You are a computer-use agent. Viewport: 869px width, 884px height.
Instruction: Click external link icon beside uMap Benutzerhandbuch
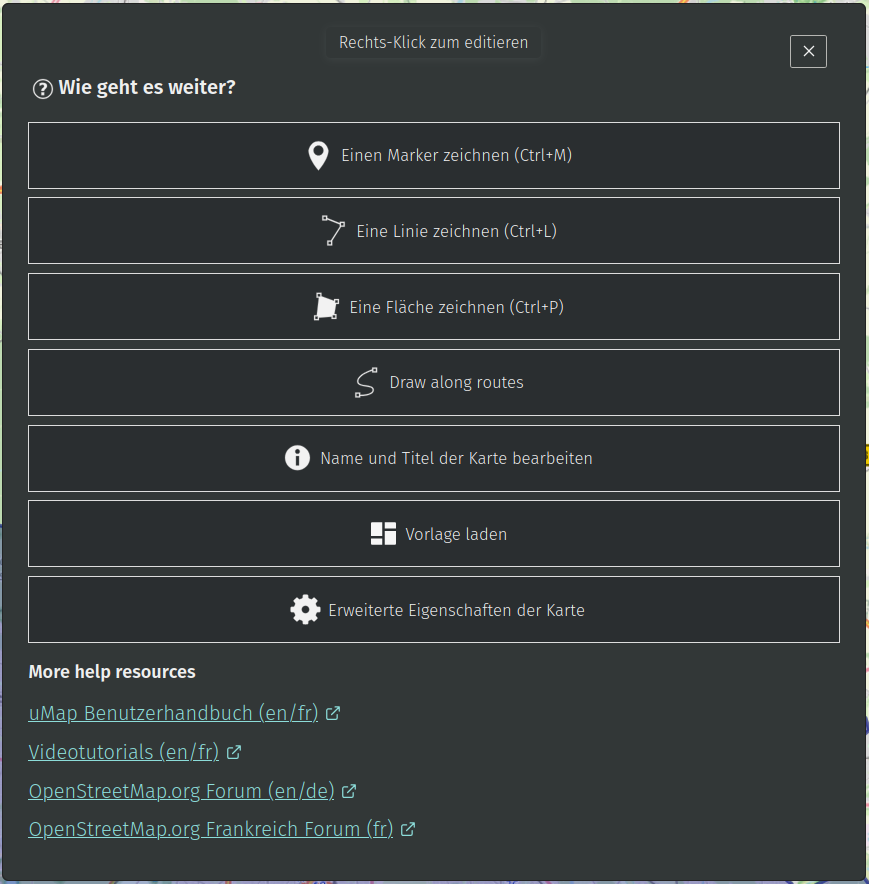pos(333,714)
